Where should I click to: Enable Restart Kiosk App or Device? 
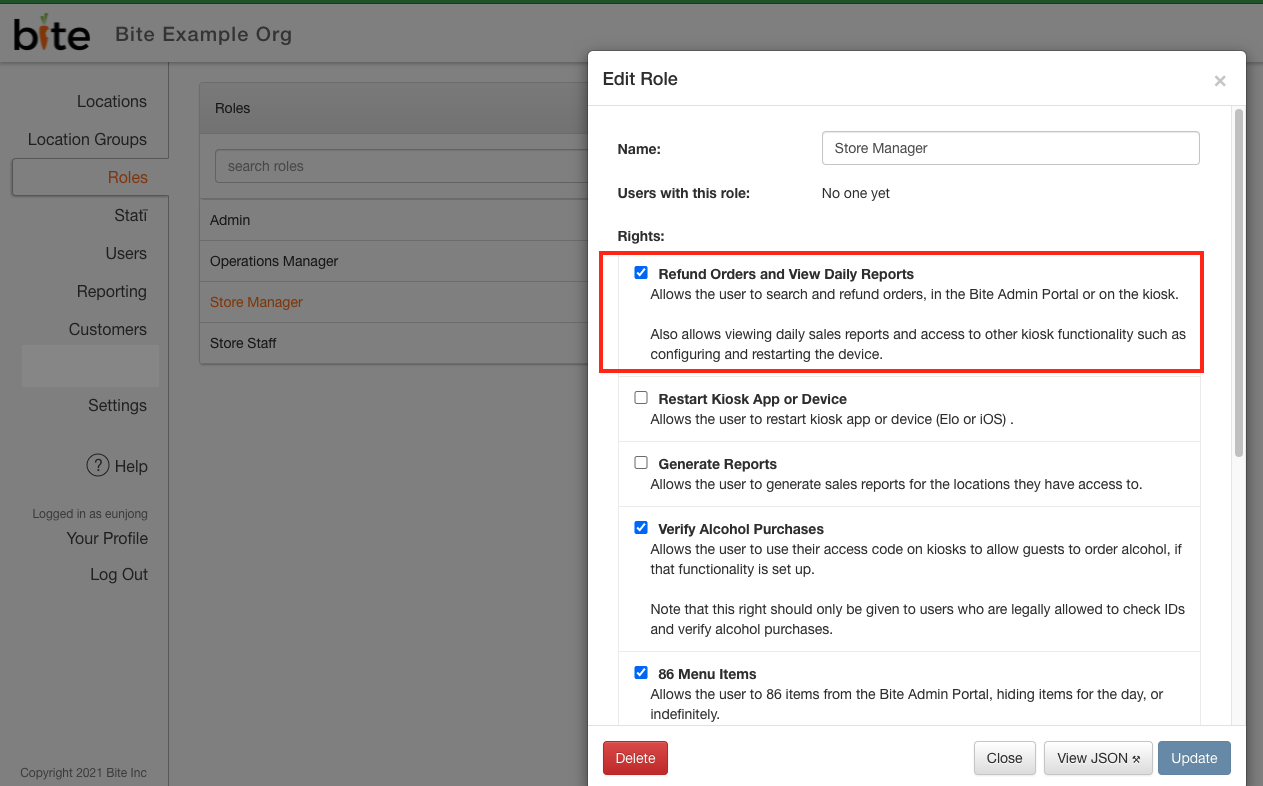(641, 397)
